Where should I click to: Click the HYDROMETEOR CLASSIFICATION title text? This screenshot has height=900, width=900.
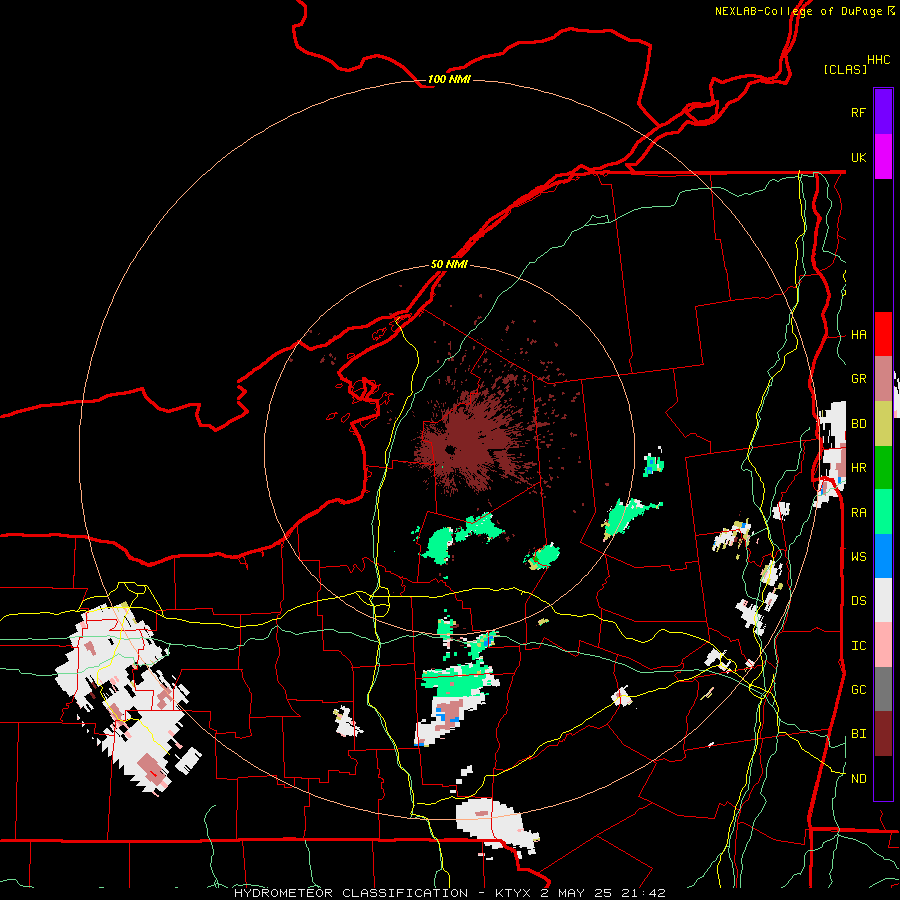pos(351,893)
